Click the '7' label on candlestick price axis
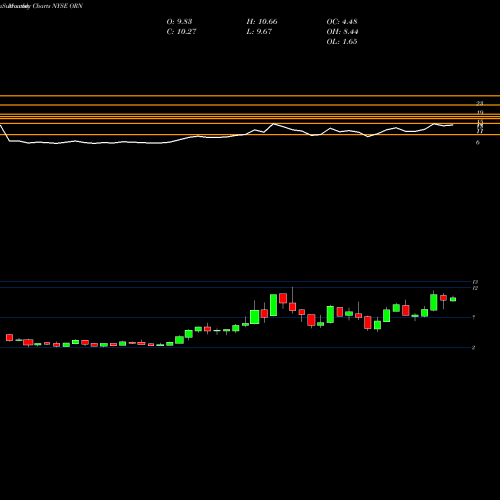Screen dimensions: 500x500 [x=474, y=318]
